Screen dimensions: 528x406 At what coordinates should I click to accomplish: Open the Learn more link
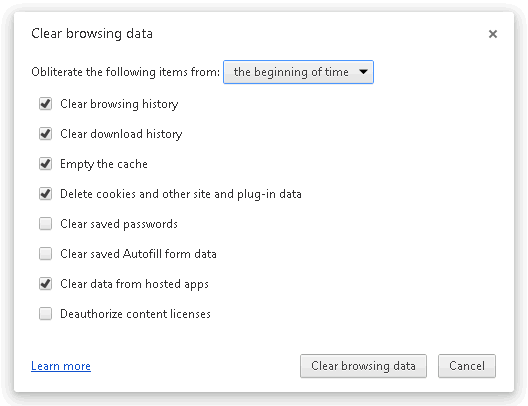61,366
